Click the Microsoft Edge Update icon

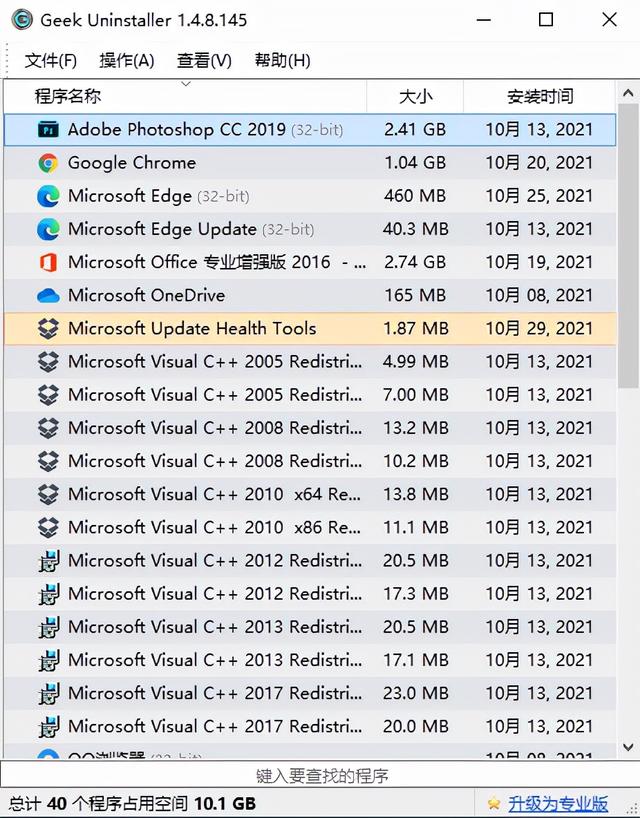click(48, 229)
